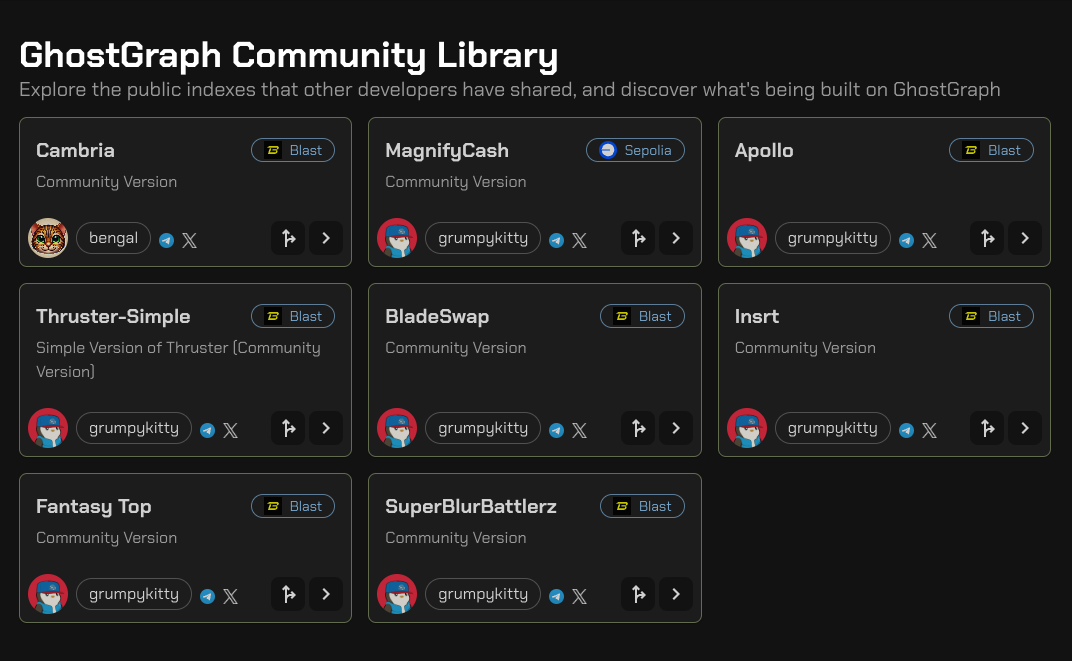Open Telegram link on MagnifyCash card
1072x661 pixels.
coord(556,240)
